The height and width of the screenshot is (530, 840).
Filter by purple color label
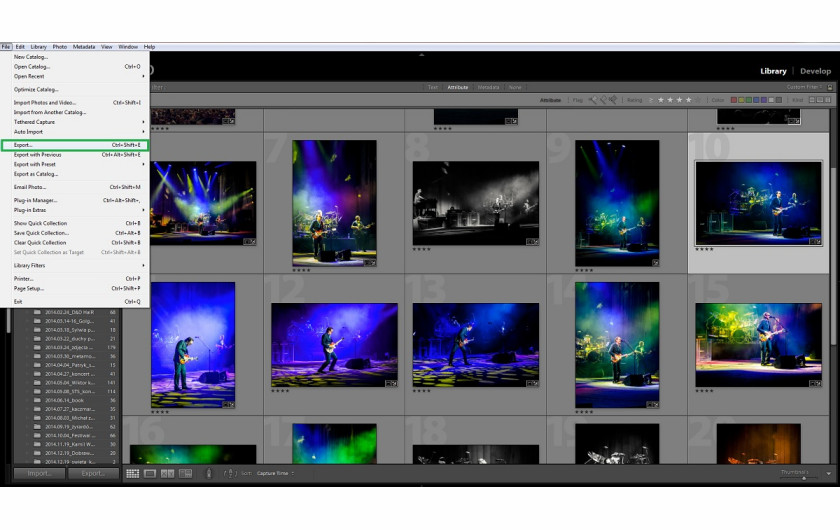(x=764, y=100)
